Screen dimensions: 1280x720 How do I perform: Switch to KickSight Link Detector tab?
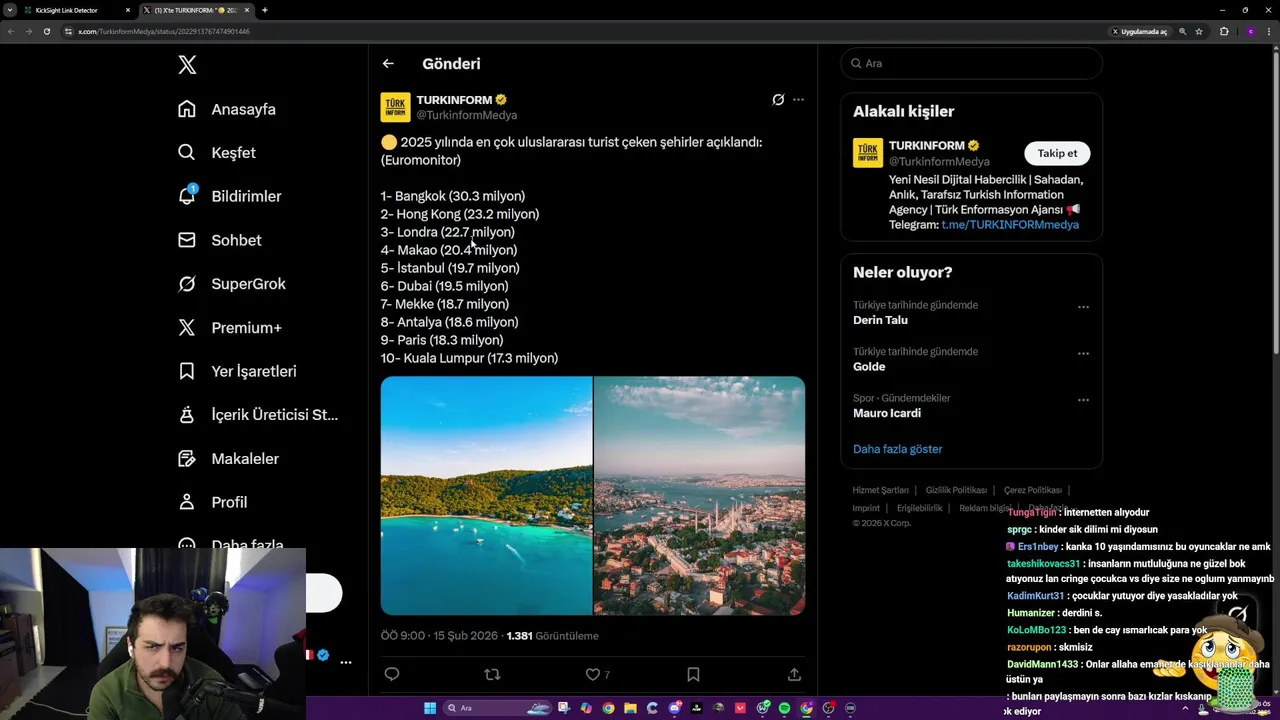coord(76,10)
